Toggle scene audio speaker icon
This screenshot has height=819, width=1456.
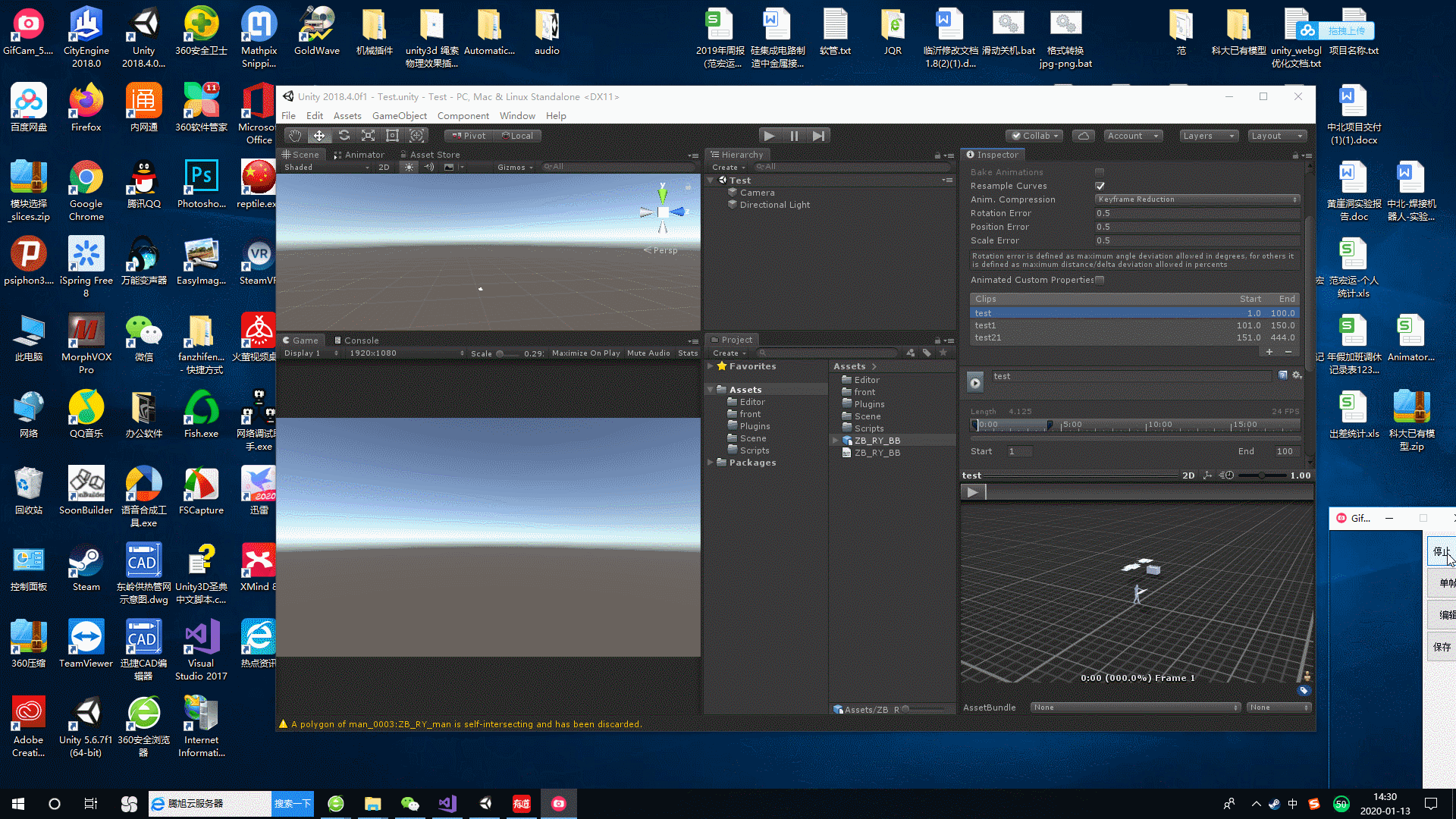coord(429,167)
